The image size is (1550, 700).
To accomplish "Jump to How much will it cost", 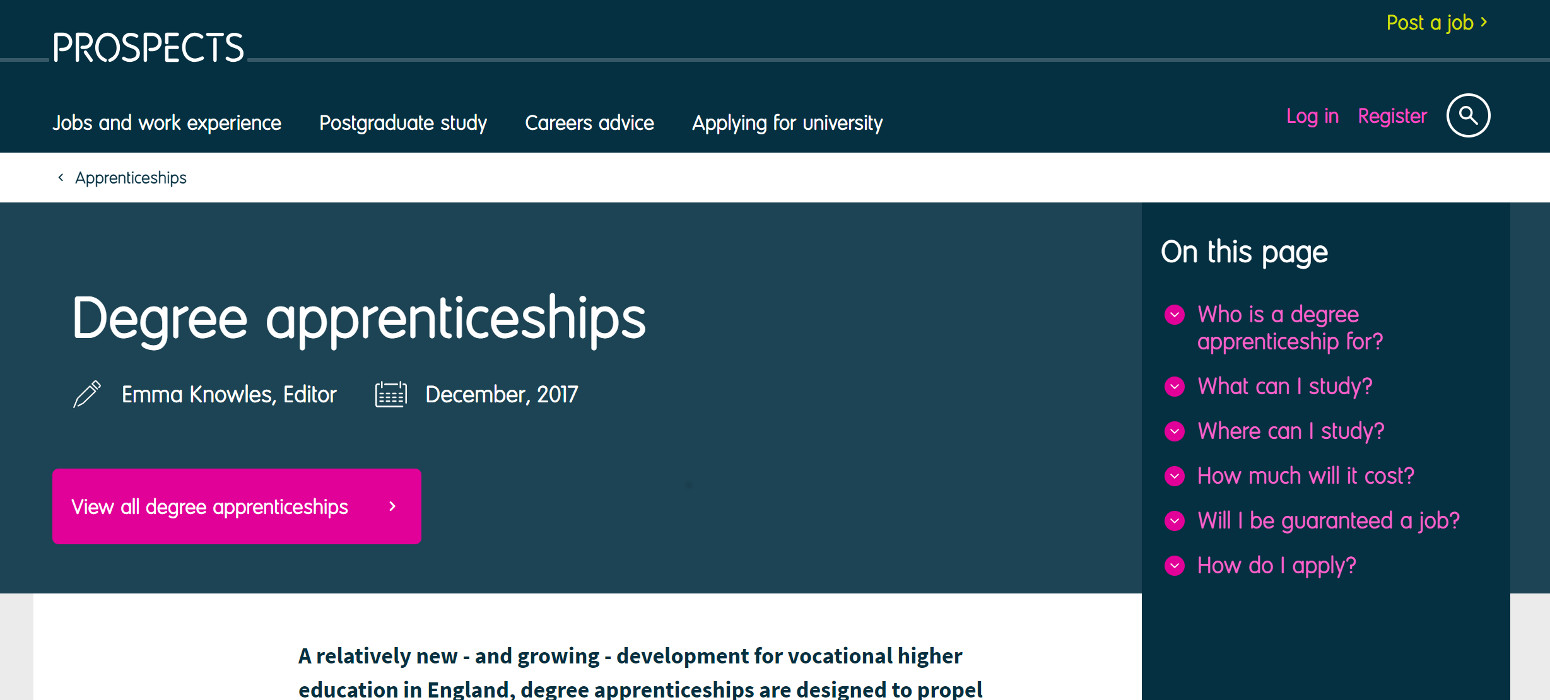I will click(x=1306, y=476).
